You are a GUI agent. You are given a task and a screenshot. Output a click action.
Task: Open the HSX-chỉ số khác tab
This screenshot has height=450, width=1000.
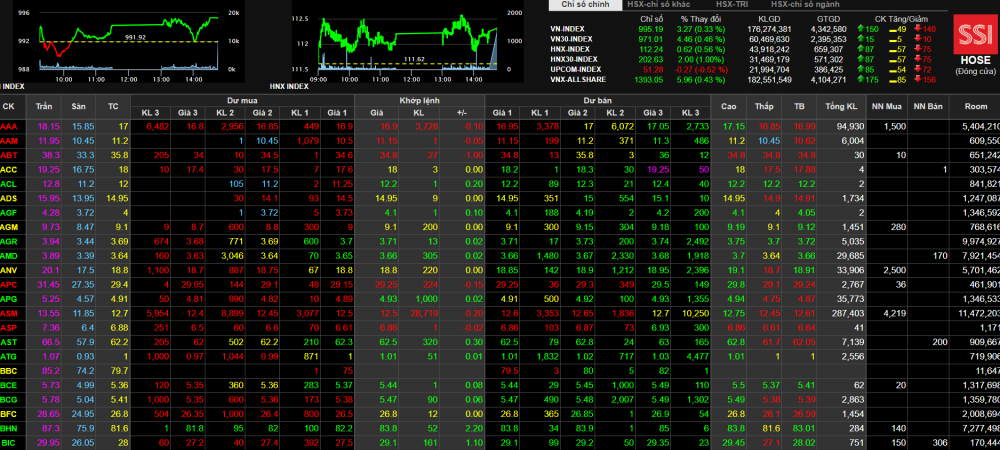[659, 6]
